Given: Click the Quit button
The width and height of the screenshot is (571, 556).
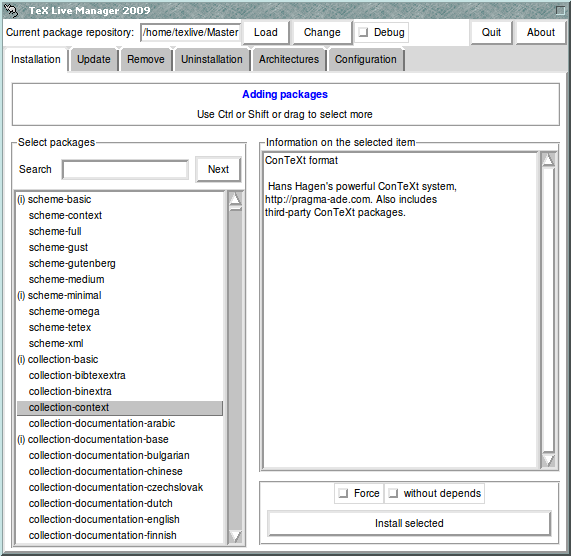Looking at the screenshot, I should pyautogui.click(x=491, y=32).
